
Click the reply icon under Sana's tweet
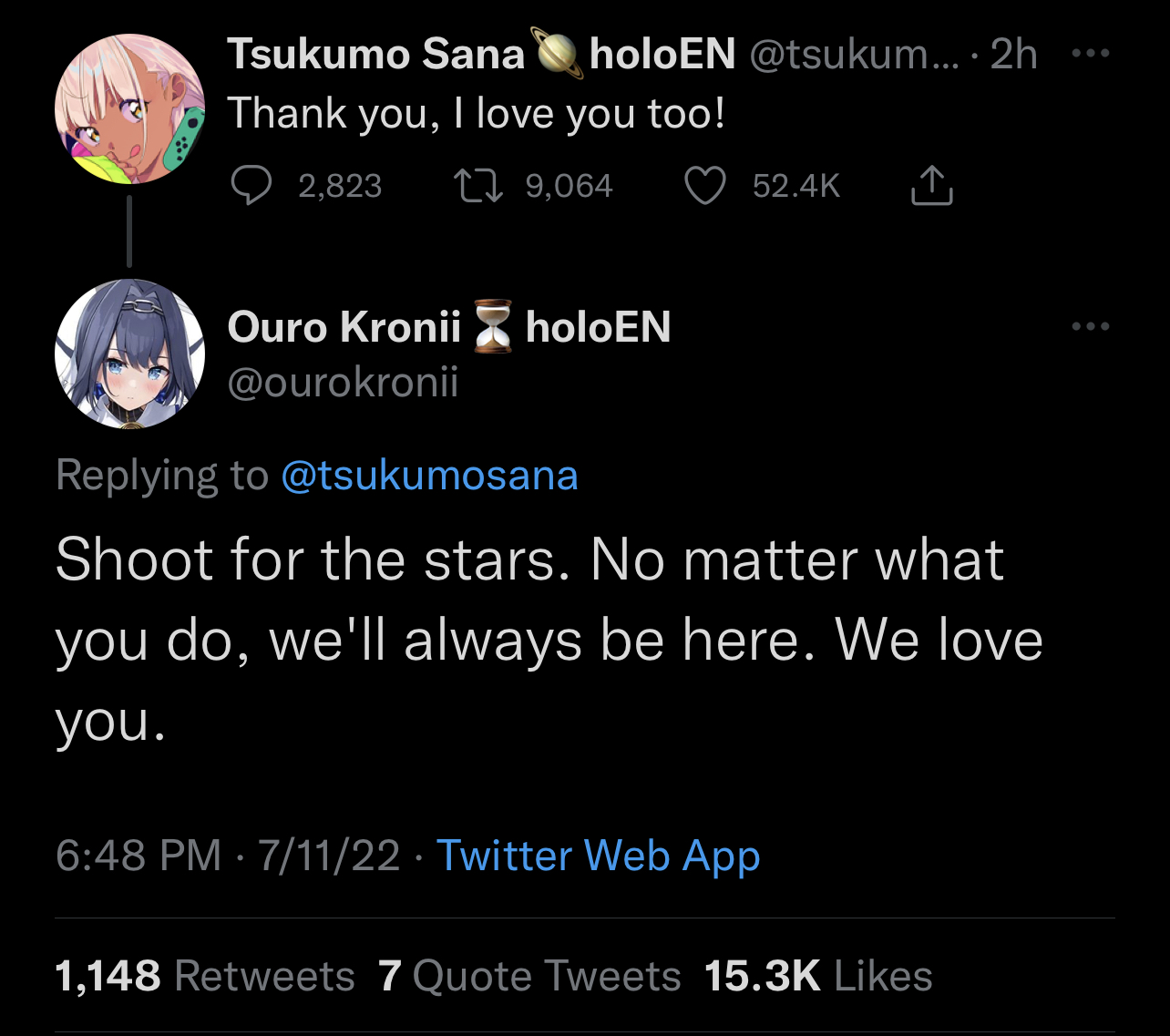tap(251, 186)
